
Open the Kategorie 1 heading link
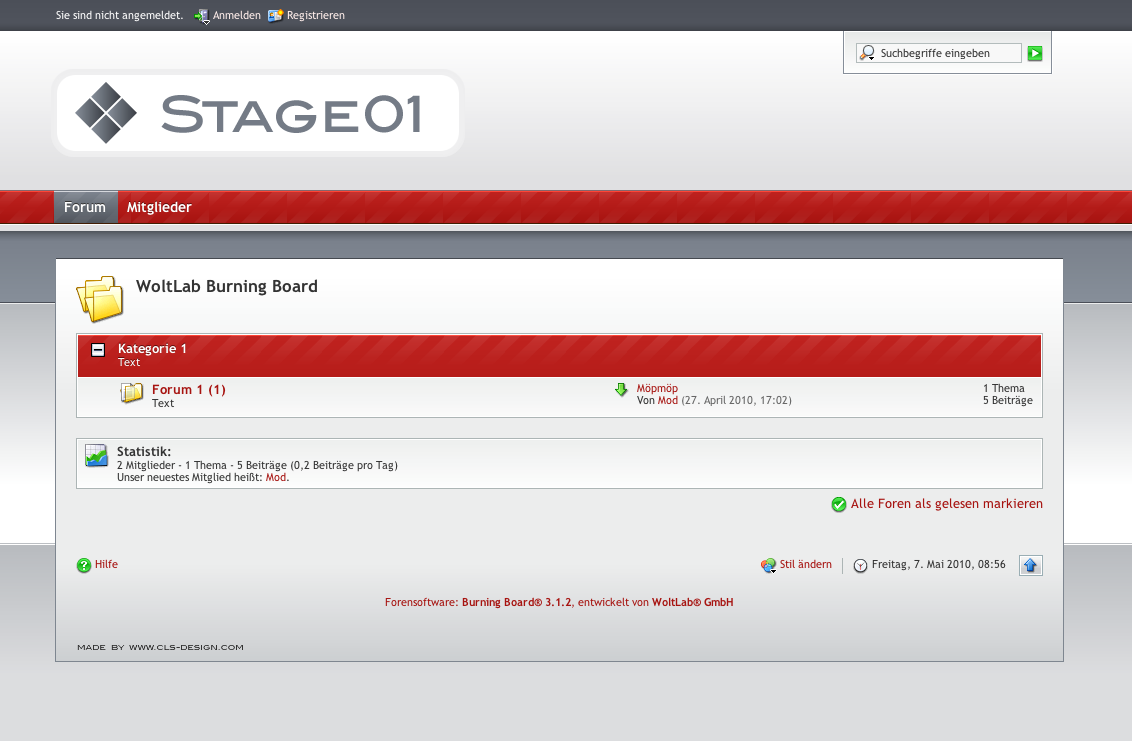pos(152,349)
